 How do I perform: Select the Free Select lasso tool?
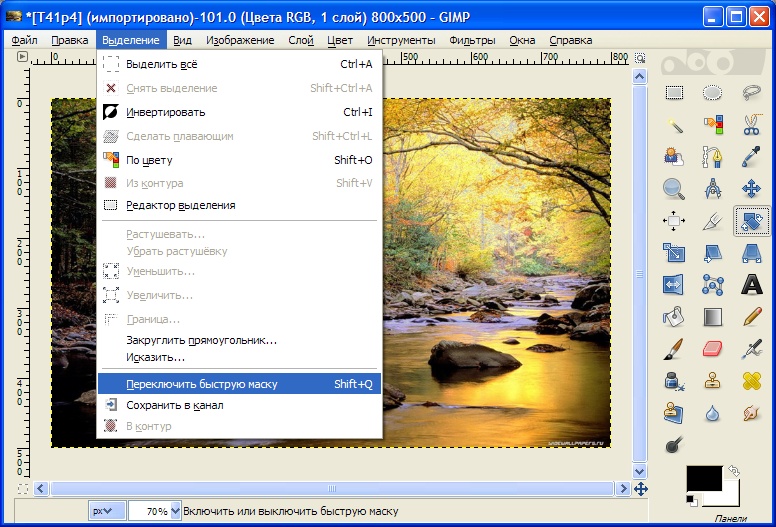(x=751, y=93)
